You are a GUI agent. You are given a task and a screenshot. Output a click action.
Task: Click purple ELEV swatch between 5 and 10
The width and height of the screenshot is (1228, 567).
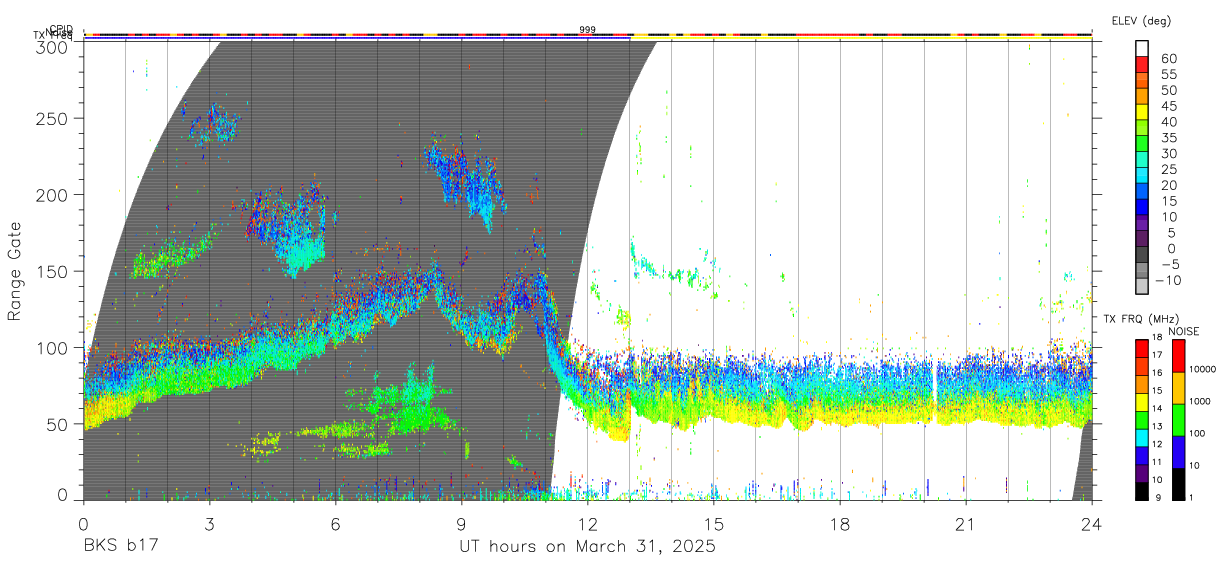pyautogui.click(x=1143, y=222)
